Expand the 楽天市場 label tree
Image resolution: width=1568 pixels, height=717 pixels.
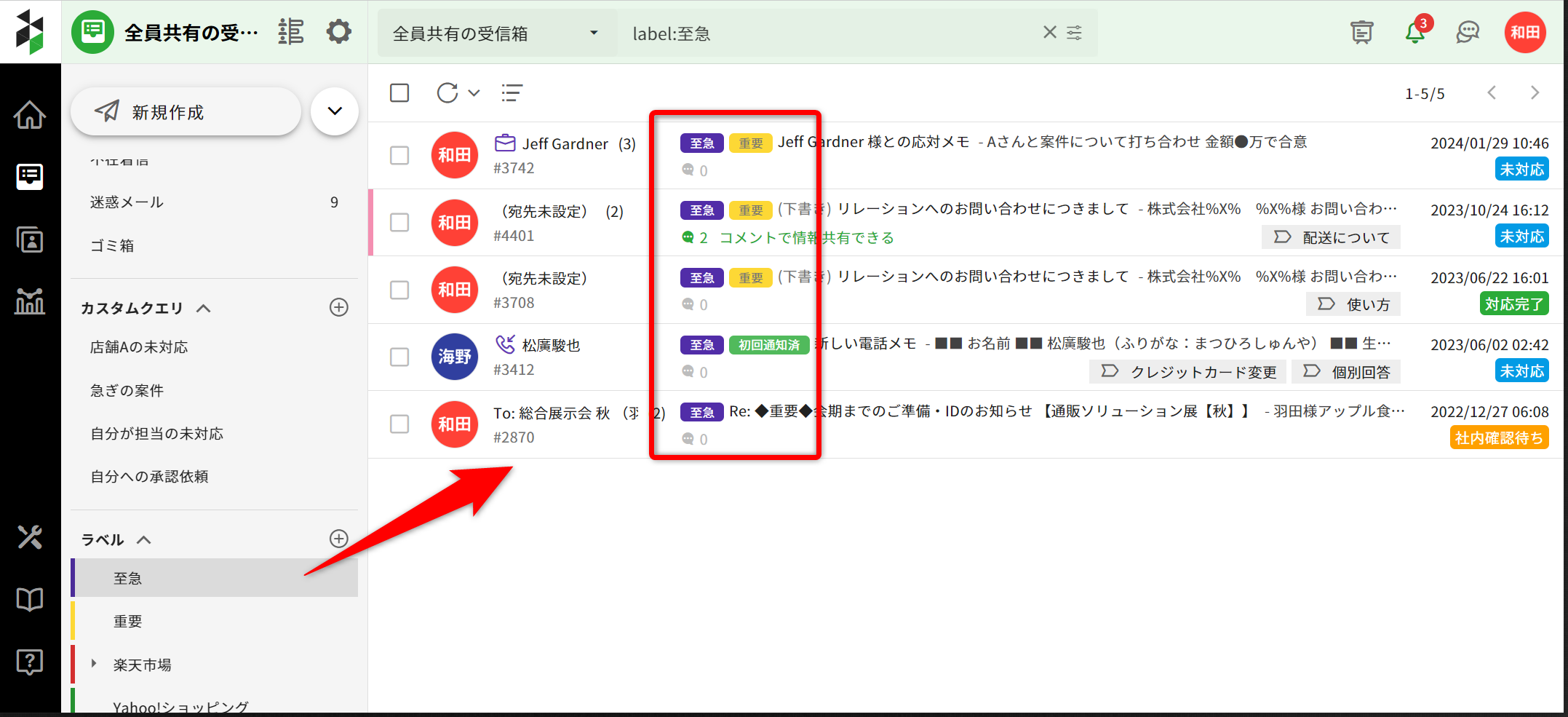[94, 664]
